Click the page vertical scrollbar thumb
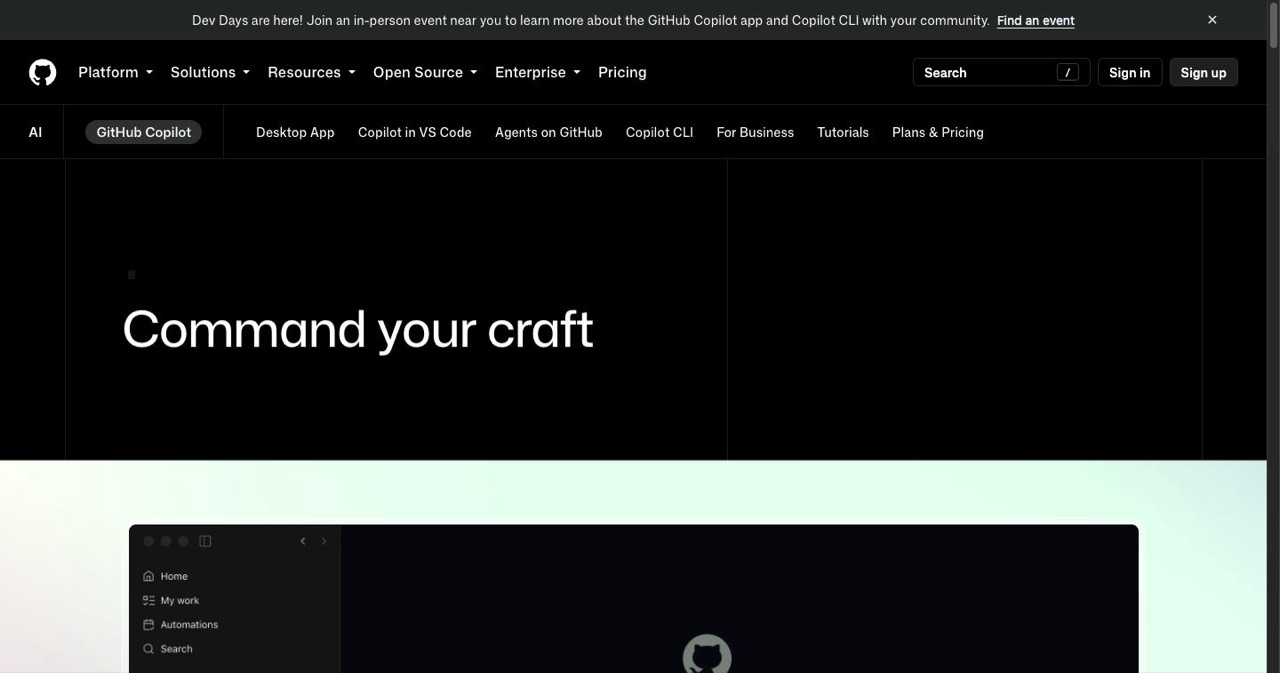This screenshot has height=673, width=1280. click(1273, 25)
